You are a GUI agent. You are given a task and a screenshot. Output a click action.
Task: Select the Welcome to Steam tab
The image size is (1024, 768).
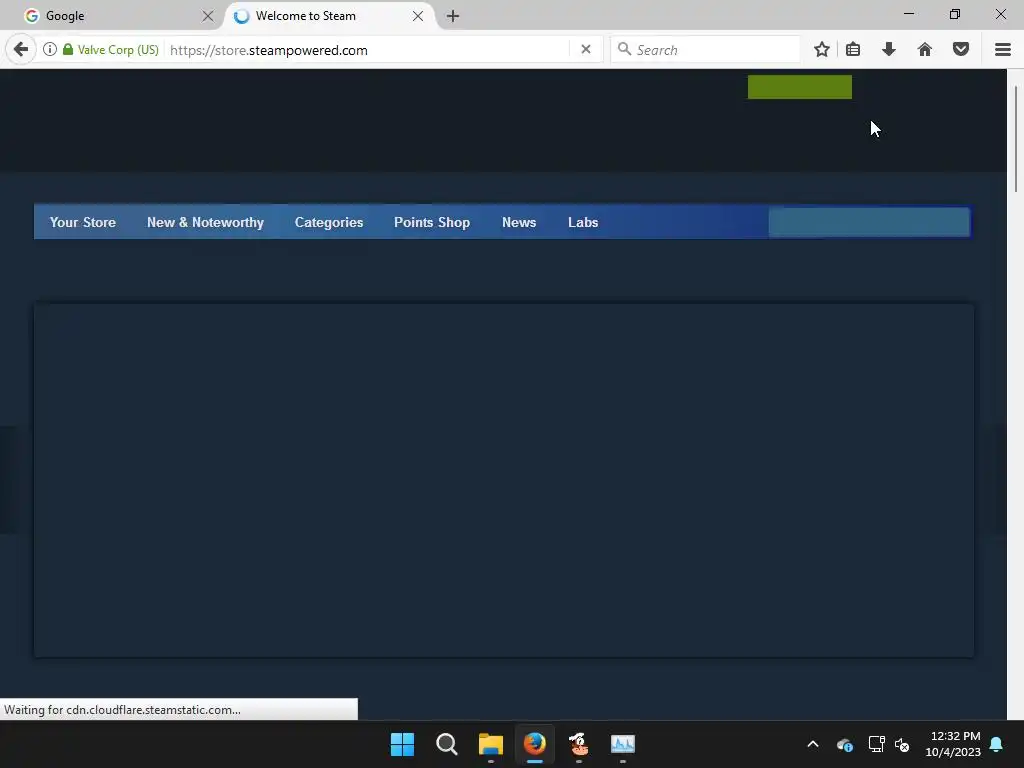pos(330,16)
